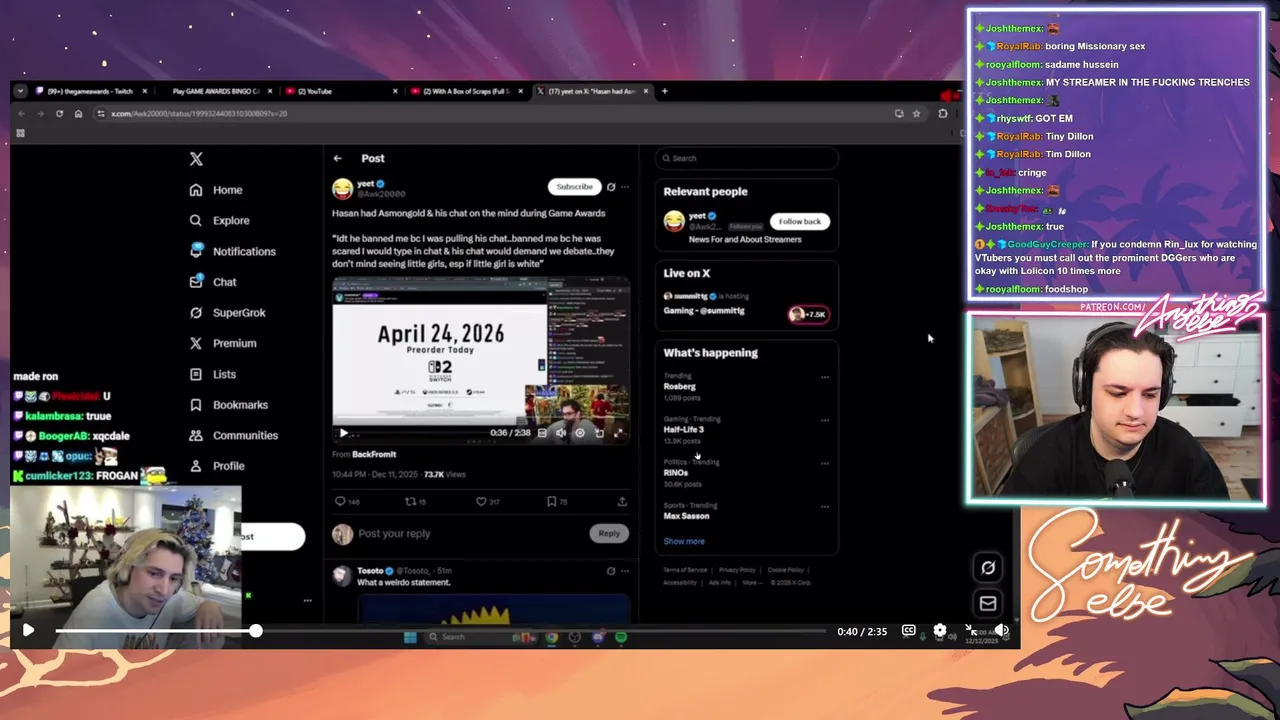Click the X logo in sidebar
Viewport: 1280px width, 720px height.
[x=196, y=159]
